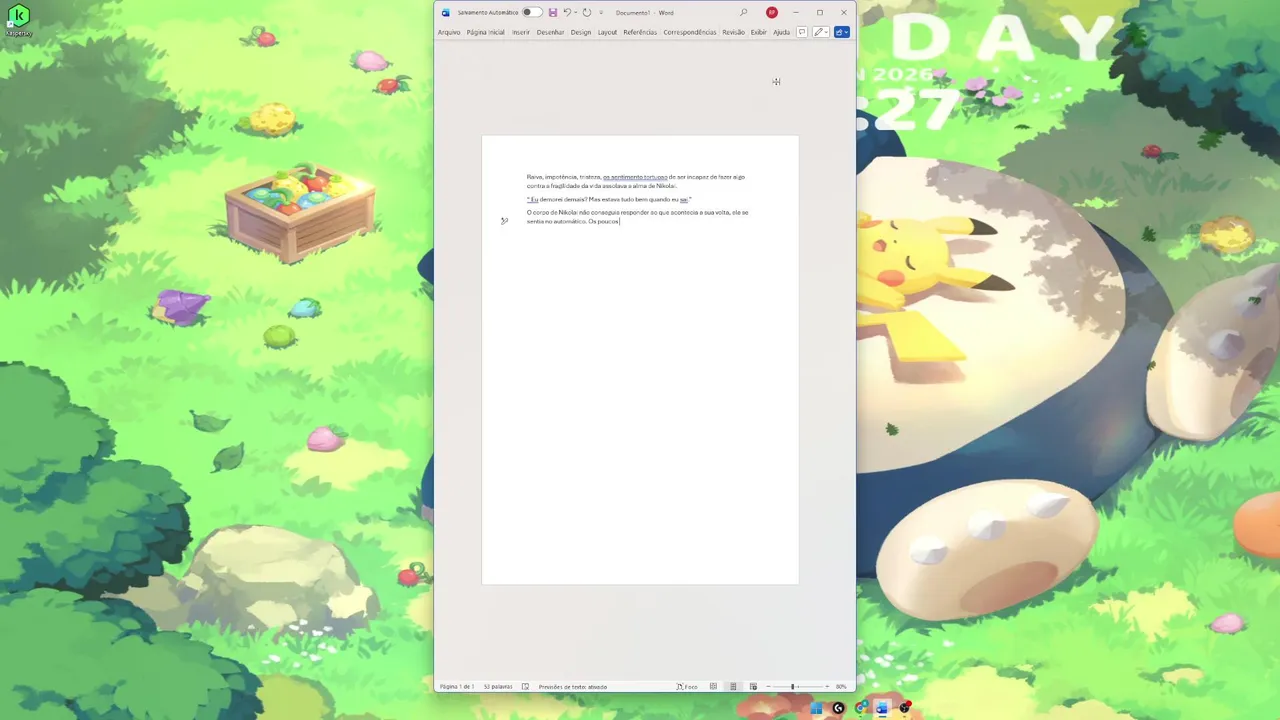Toggle the Salvamento Automático switch
The width and height of the screenshot is (1280, 720).
[x=532, y=12]
